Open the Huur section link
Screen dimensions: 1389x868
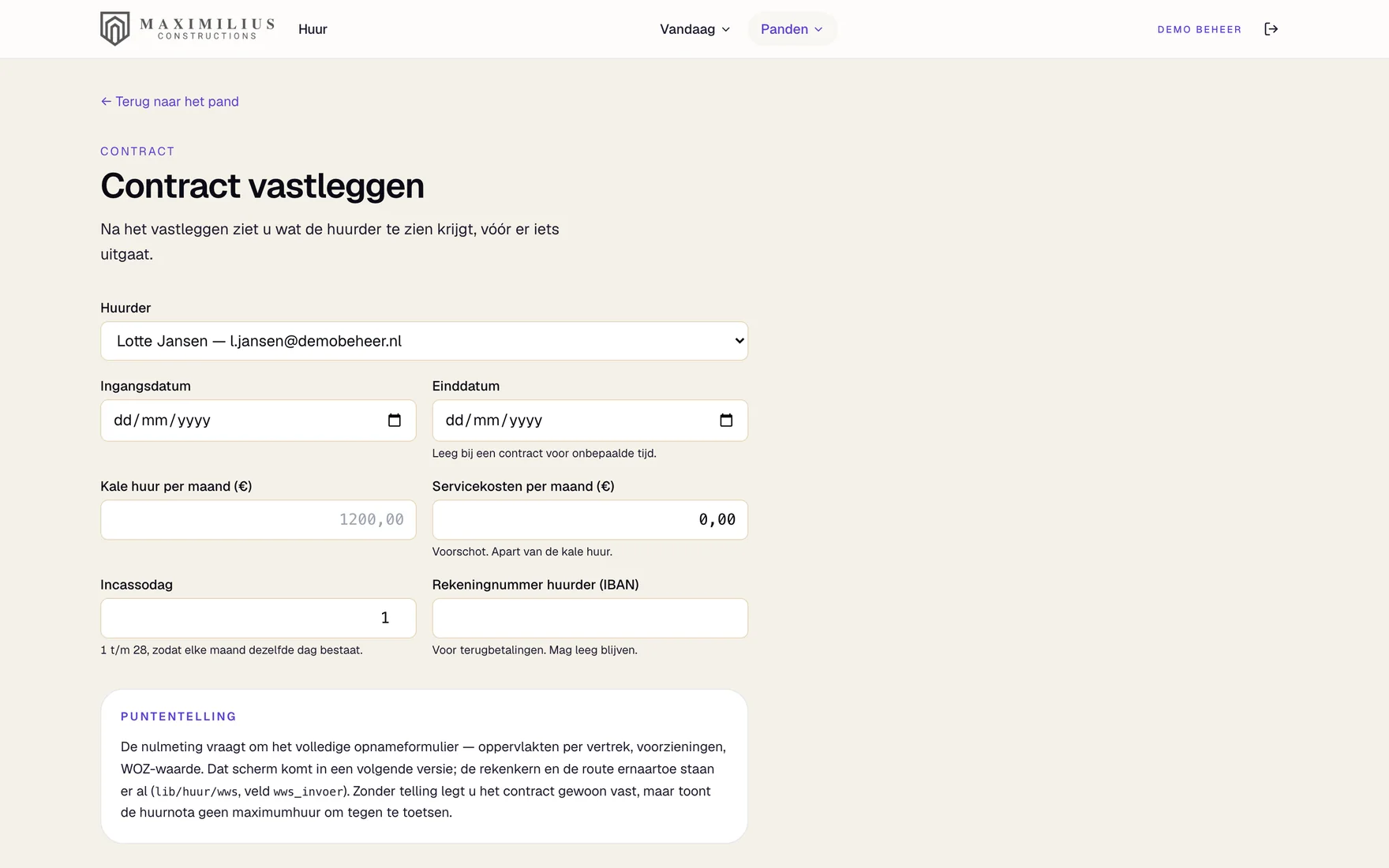pyautogui.click(x=313, y=29)
